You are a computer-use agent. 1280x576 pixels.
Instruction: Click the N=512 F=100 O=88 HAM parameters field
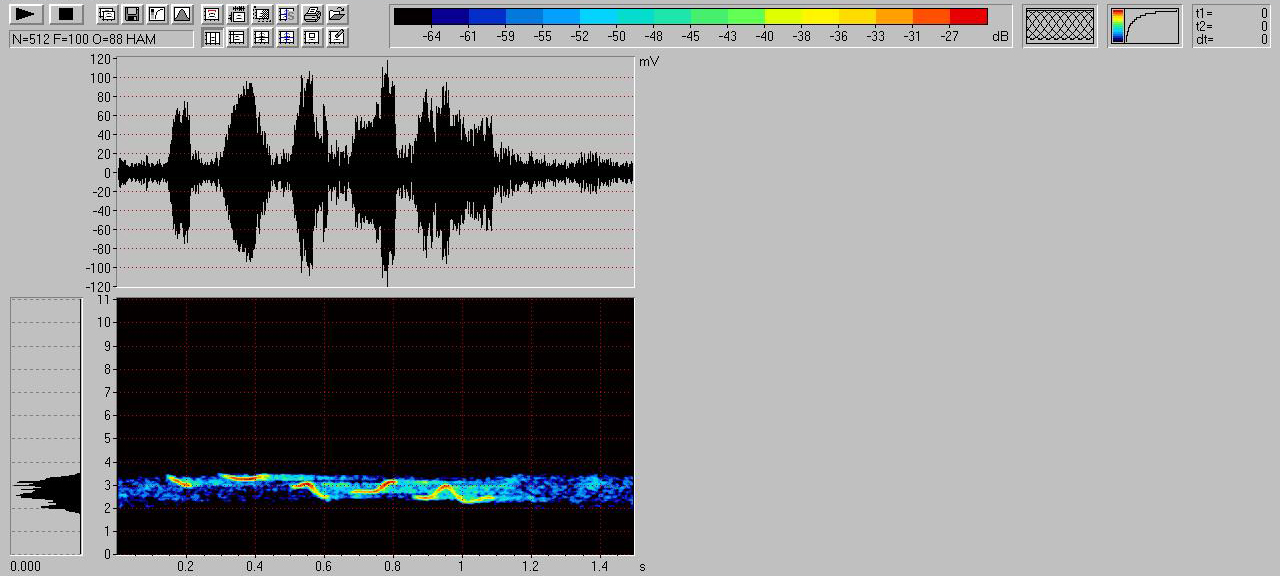click(x=101, y=39)
